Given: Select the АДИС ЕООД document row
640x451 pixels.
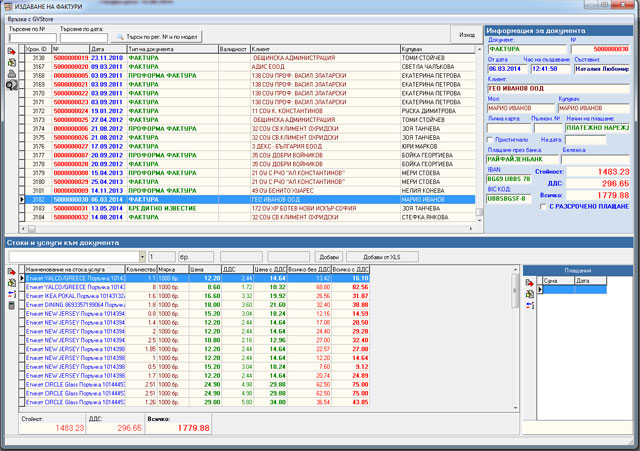Looking at the screenshot, I should (x=250, y=67).
